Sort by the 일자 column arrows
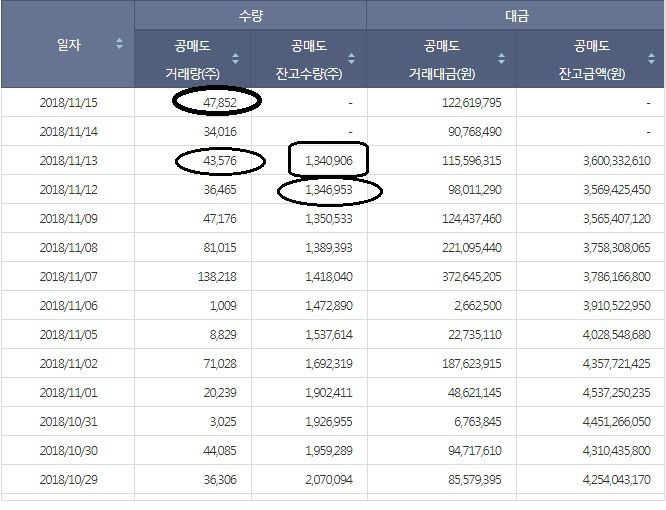The width and height of the screenshot is (666, 510). point(119,44)
